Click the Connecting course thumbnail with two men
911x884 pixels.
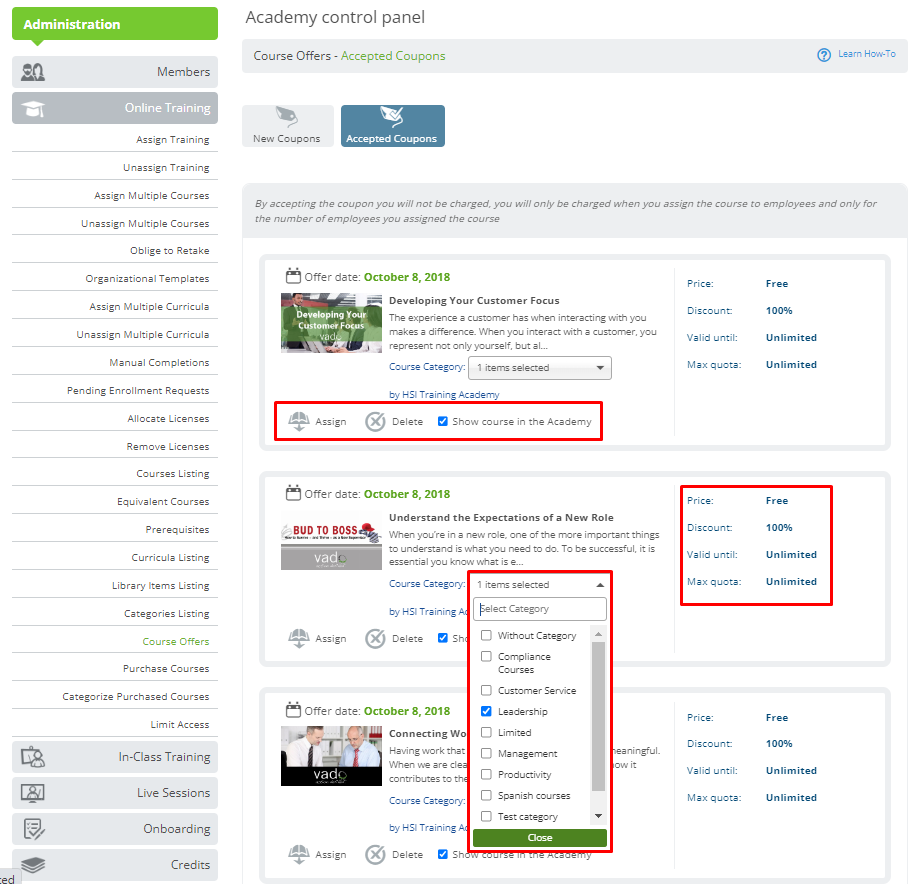coord(331,756)
